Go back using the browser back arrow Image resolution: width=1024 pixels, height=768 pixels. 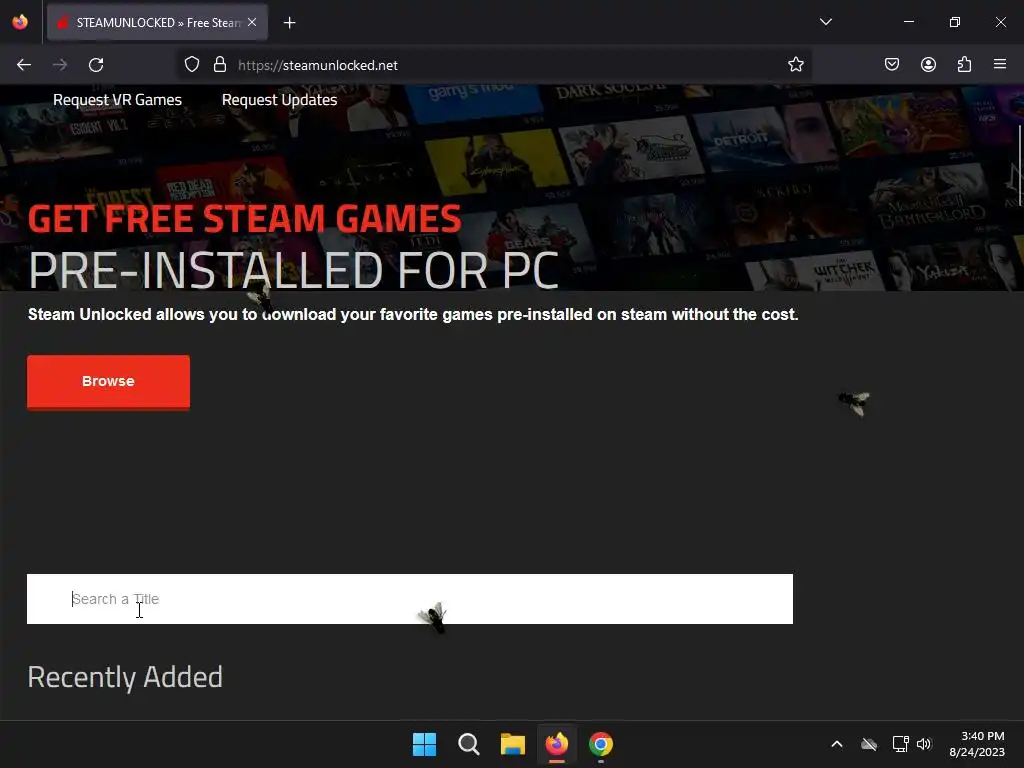[24, 65]
